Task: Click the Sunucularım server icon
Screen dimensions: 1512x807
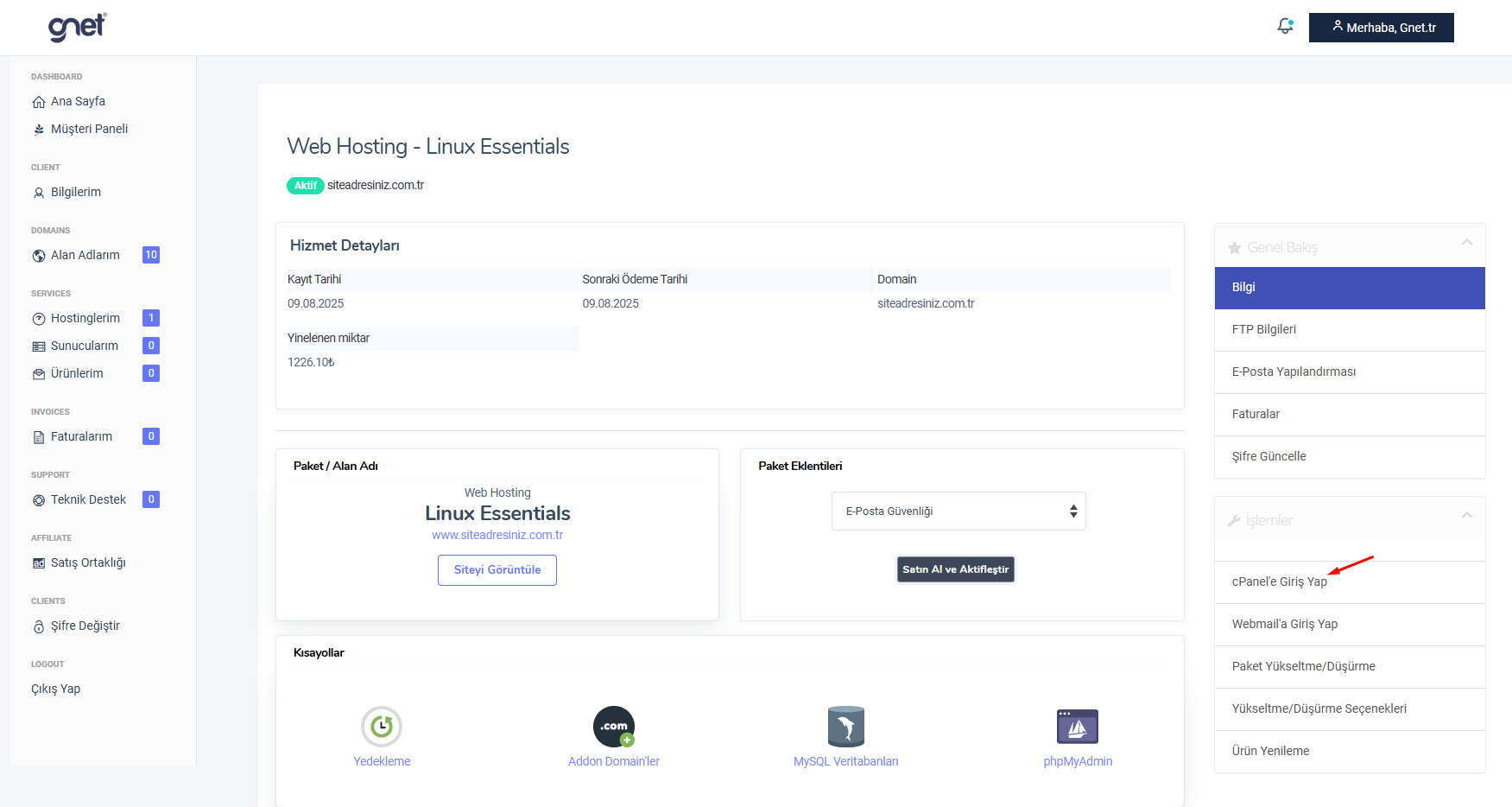Action: point(39,346)
